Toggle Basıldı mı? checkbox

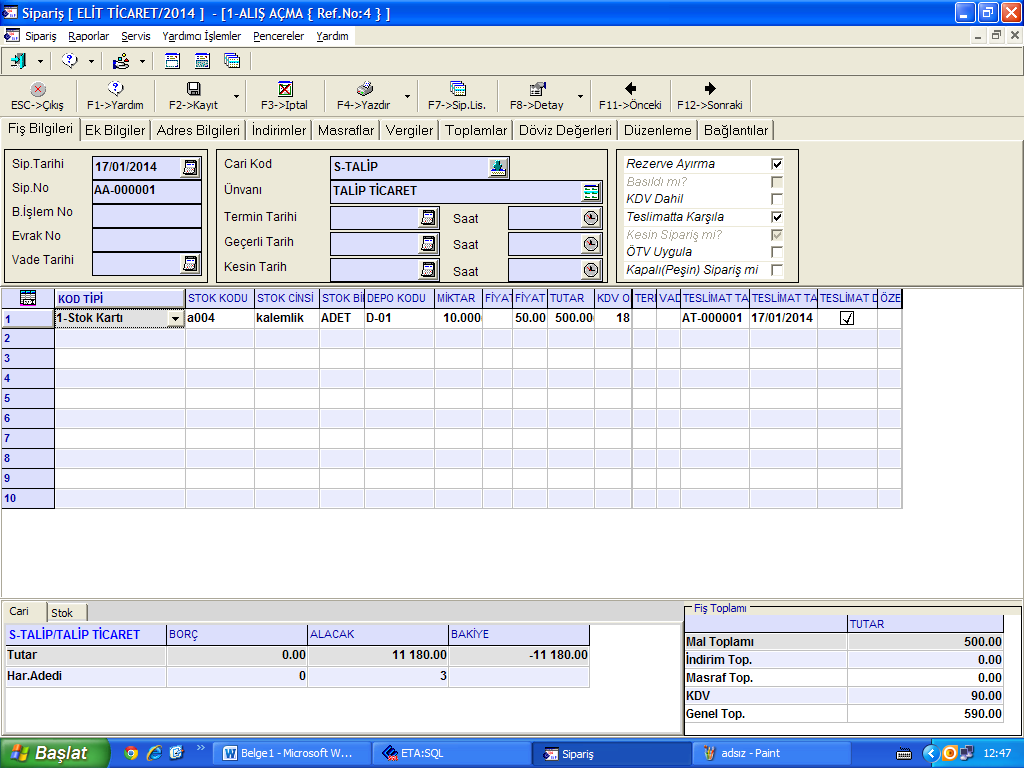(x=776, y=182)
